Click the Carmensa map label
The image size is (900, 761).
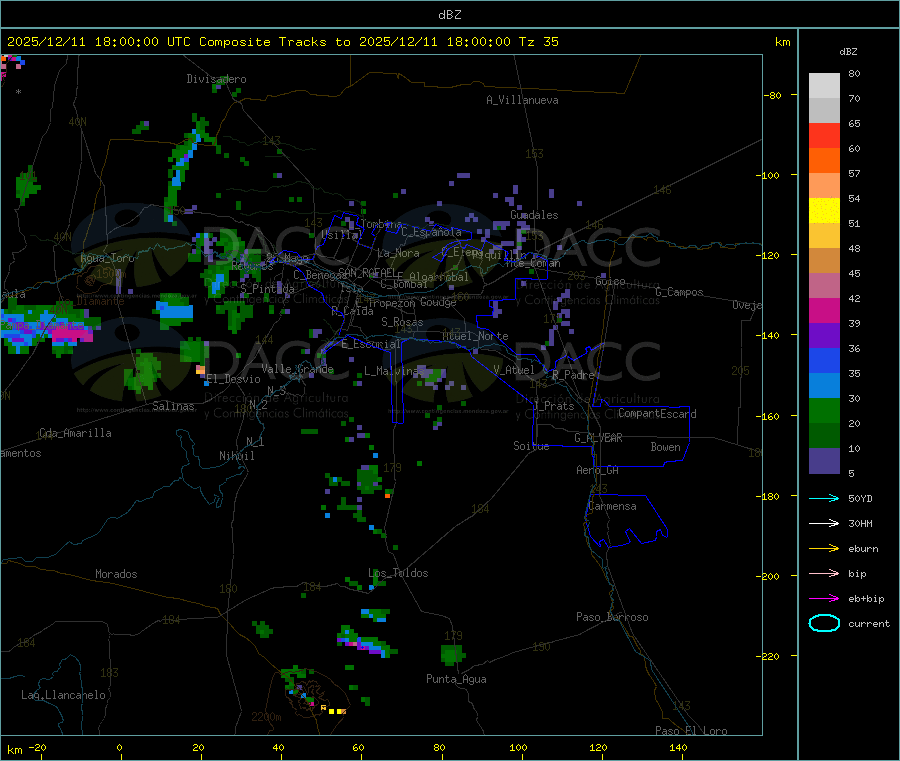(x=612, y=506)
